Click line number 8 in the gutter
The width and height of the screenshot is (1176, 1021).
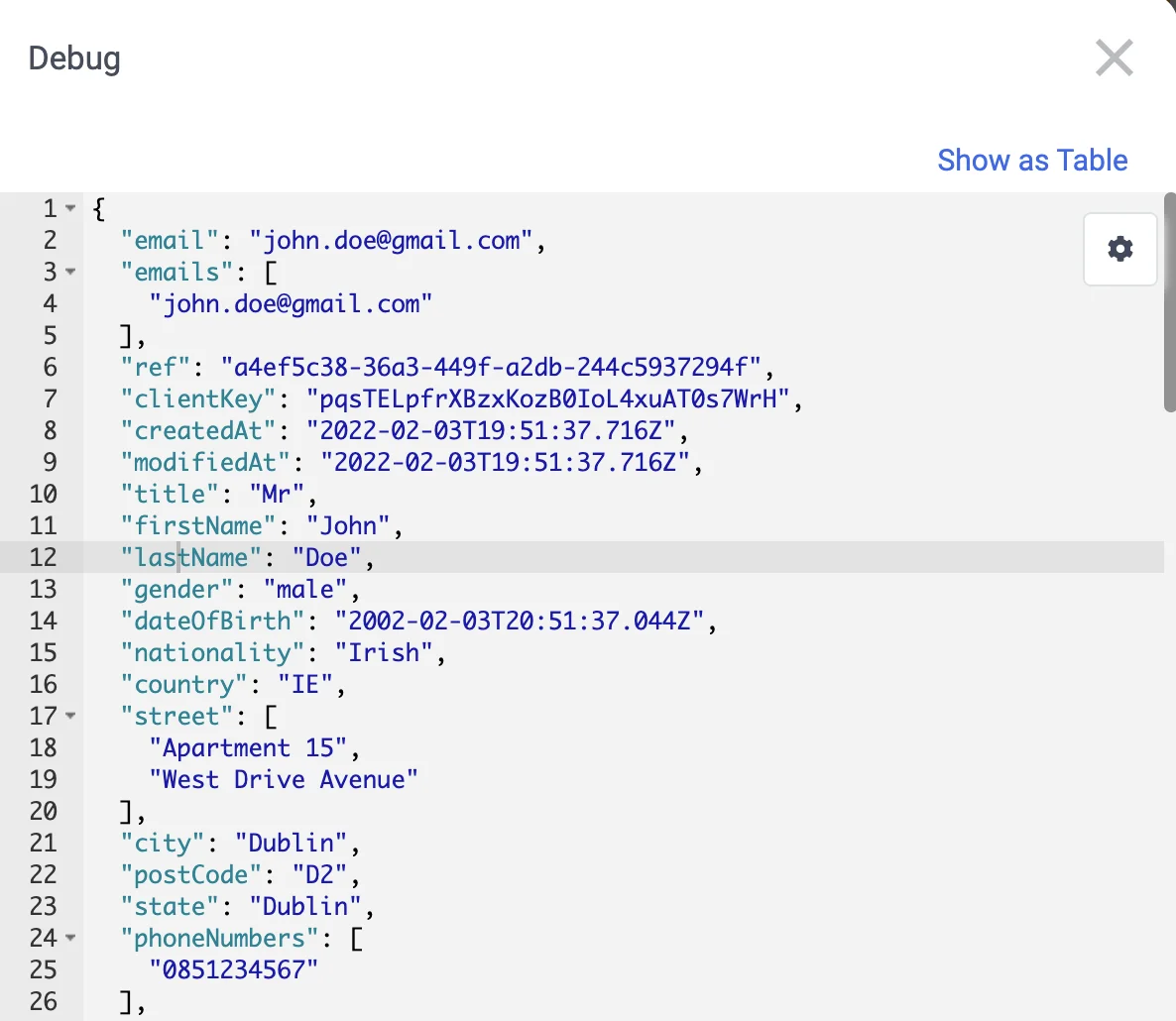point(50,431)
